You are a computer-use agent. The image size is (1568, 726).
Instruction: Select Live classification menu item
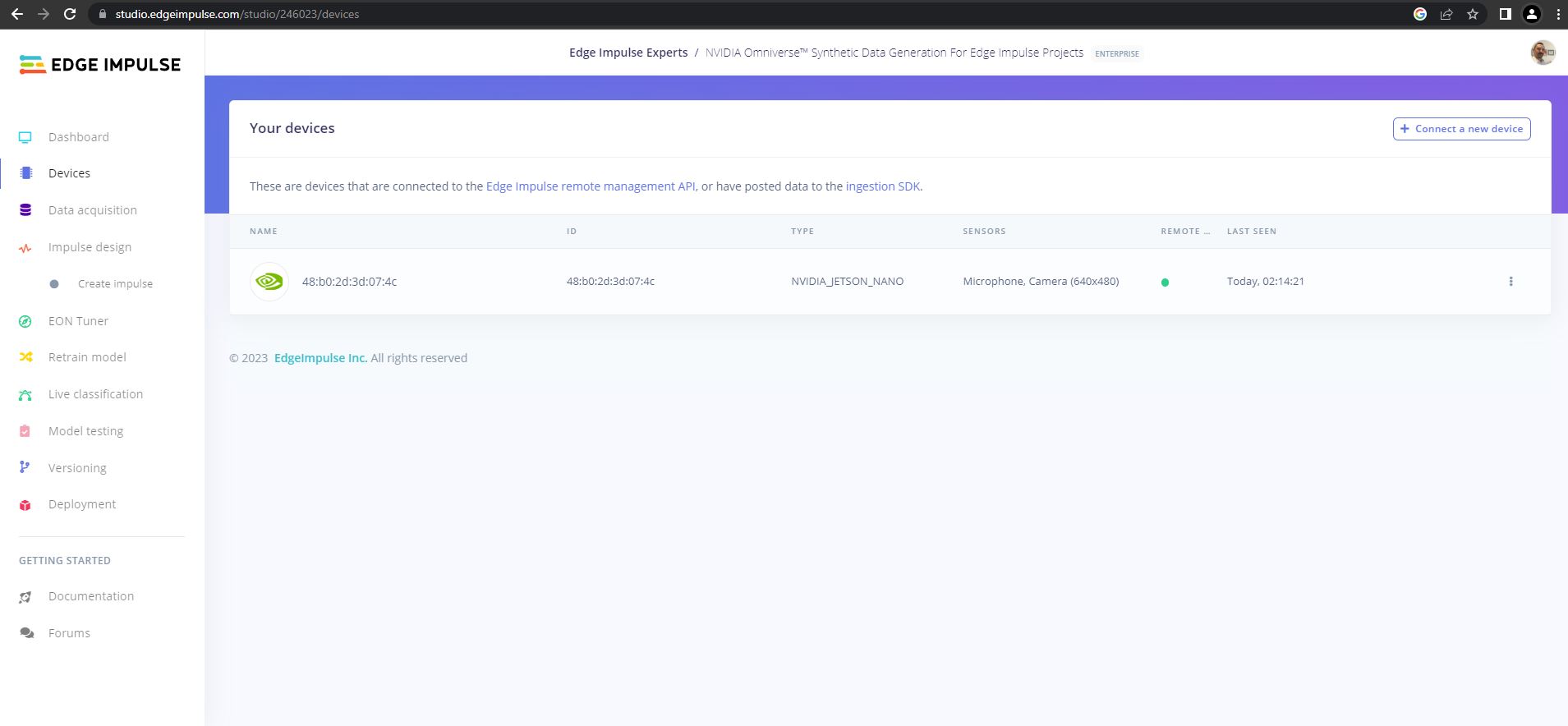[95, 394]
